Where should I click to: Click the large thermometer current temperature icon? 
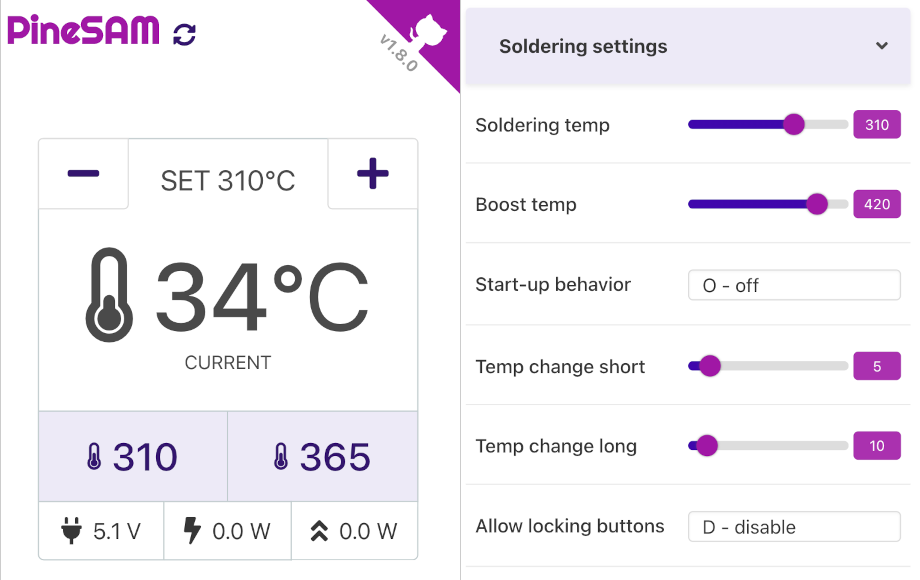(x=108, y=296)
